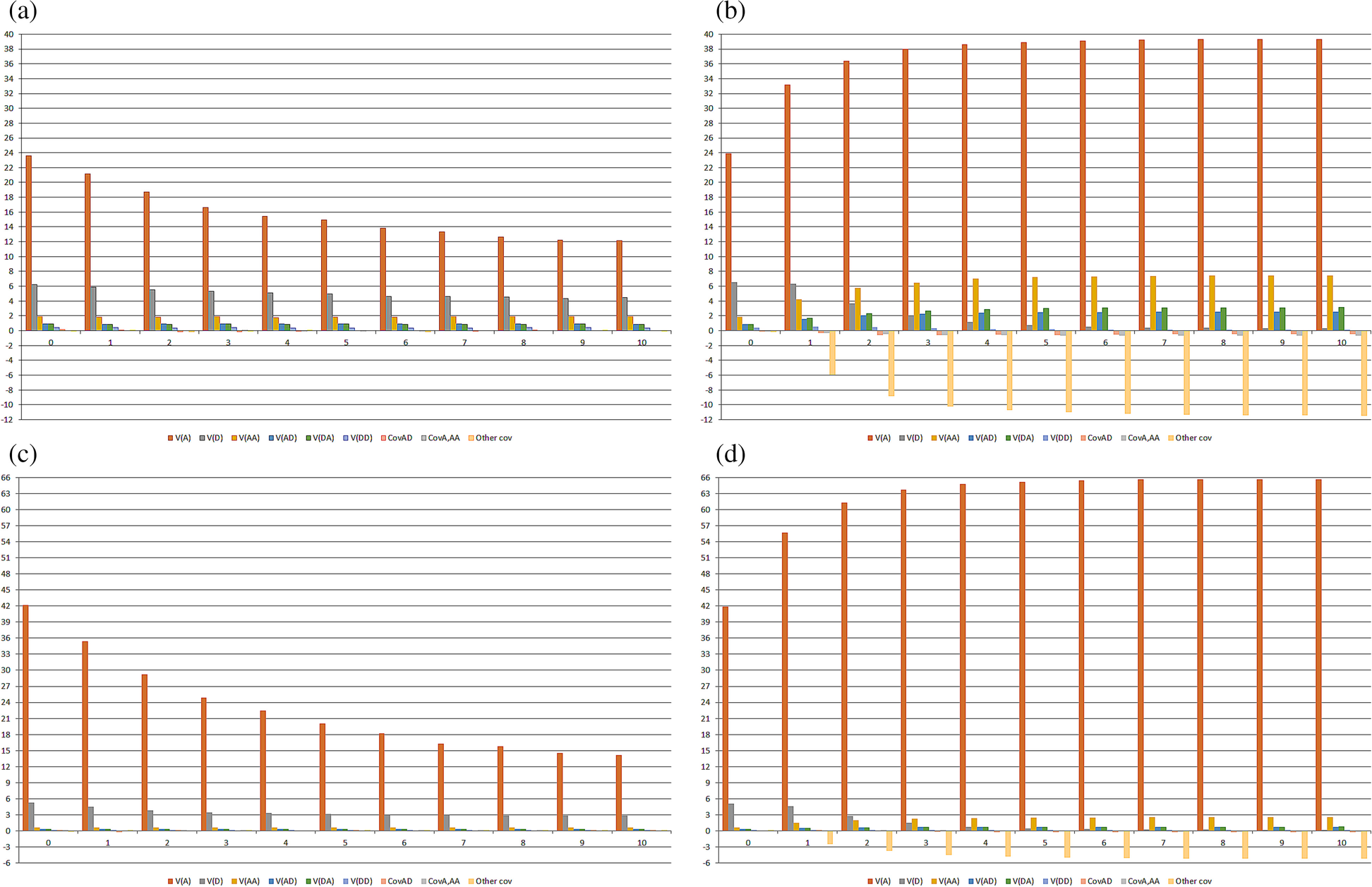Click x-axis label 3 in chart (d)

[x=926, y=843]
